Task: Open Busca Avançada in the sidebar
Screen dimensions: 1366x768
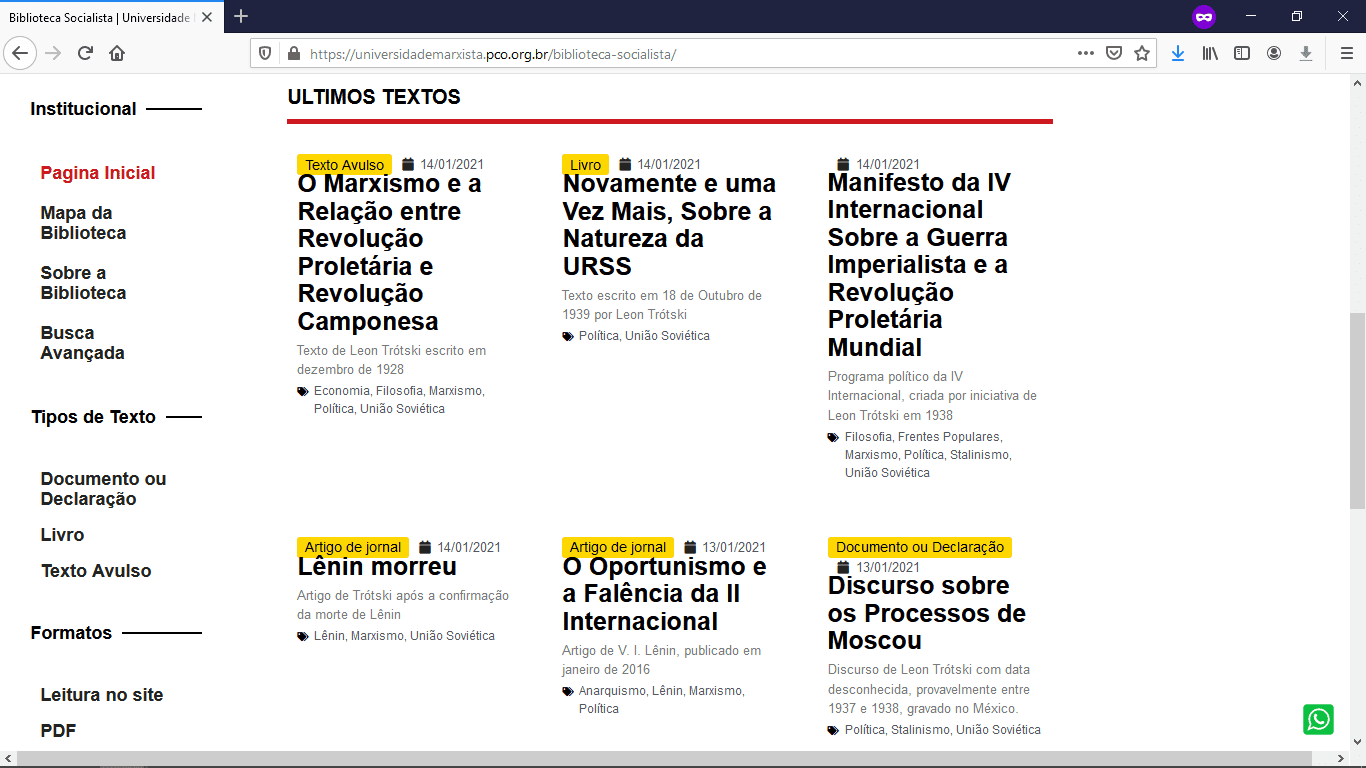Action: point(82,343)
